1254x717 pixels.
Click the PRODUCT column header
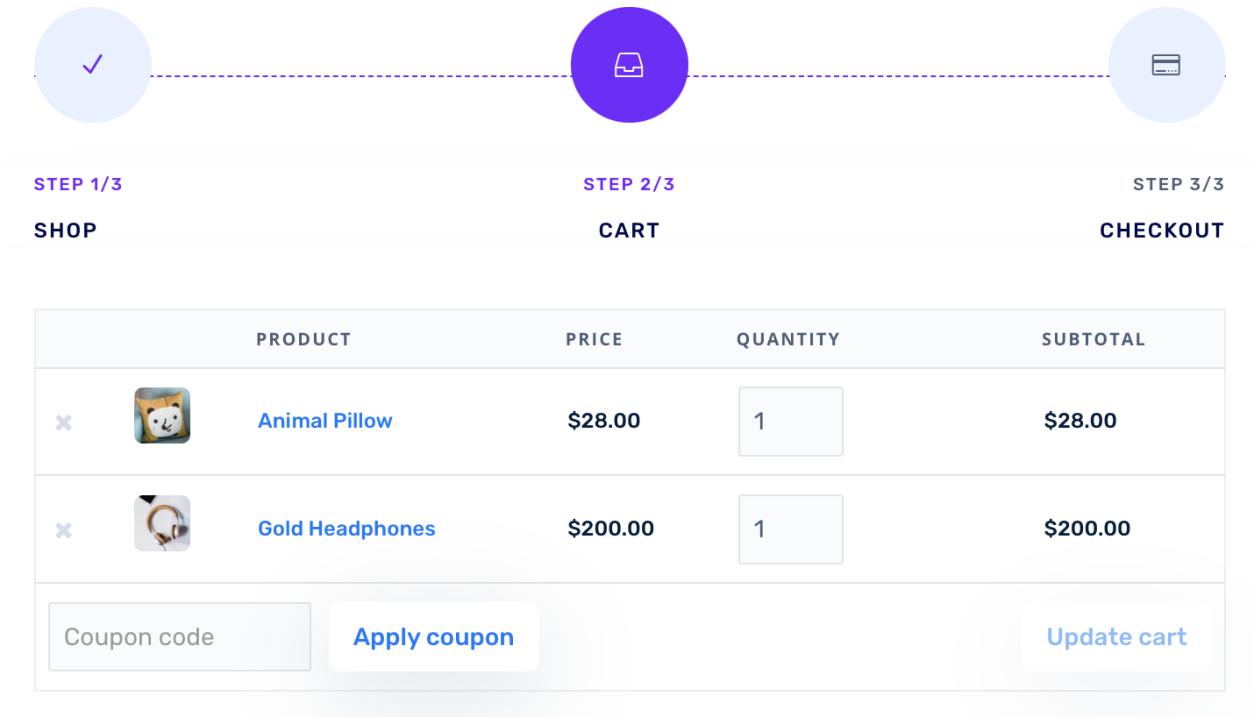[303, 339]
